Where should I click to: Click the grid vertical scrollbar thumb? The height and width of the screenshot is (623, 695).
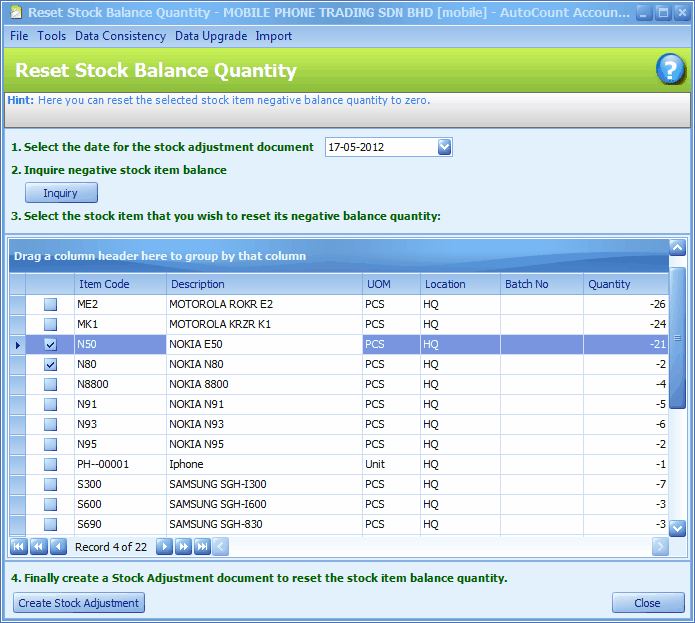click(x=677, y=338)
